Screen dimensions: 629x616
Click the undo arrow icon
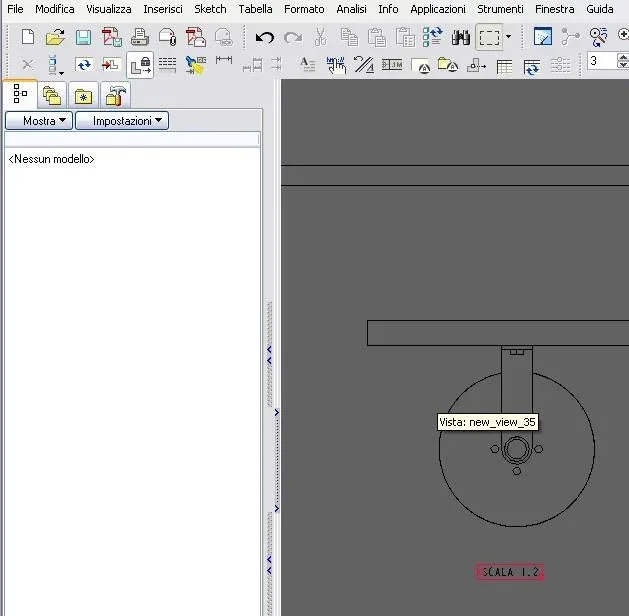tap(265, 38)
